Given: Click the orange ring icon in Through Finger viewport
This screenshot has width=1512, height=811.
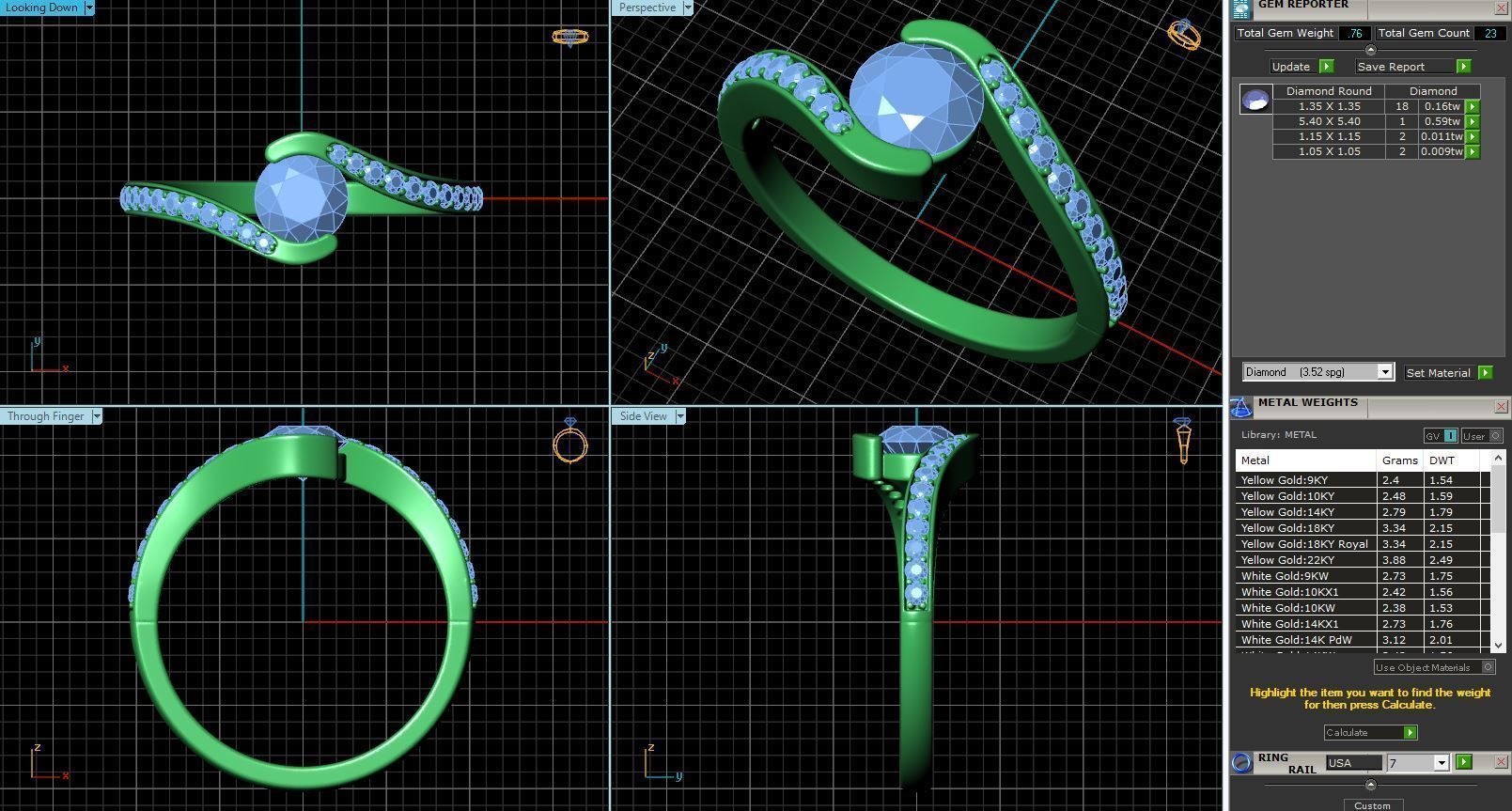Looking at the screenshot, I should click(x=570, y=440).
